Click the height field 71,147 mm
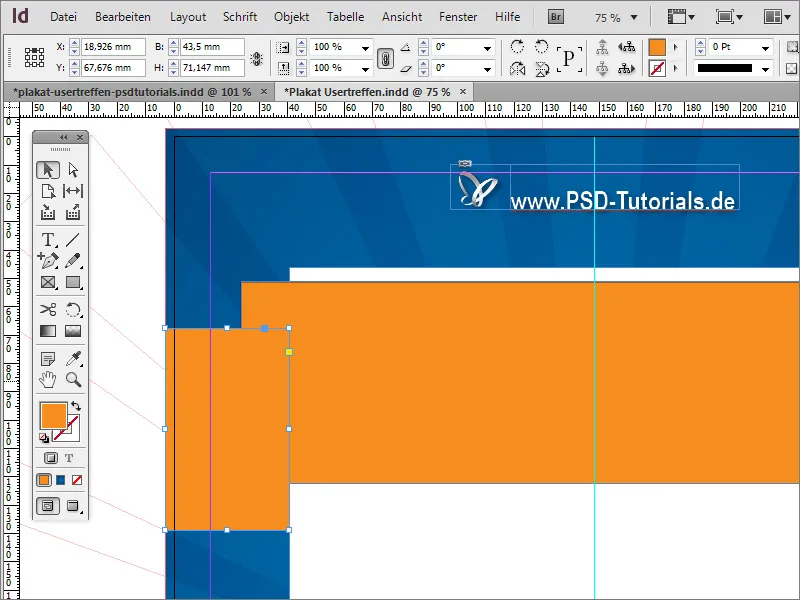Viewport: 800px width, 600px height. 212,68
